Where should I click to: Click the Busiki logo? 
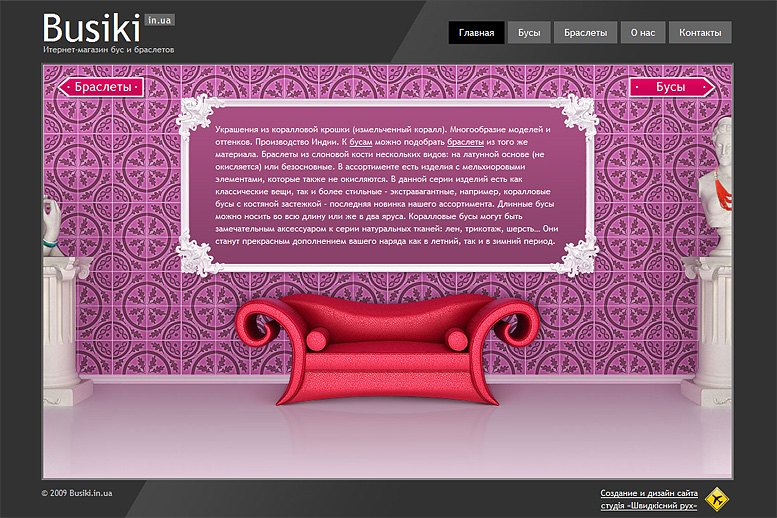[92, 28]
